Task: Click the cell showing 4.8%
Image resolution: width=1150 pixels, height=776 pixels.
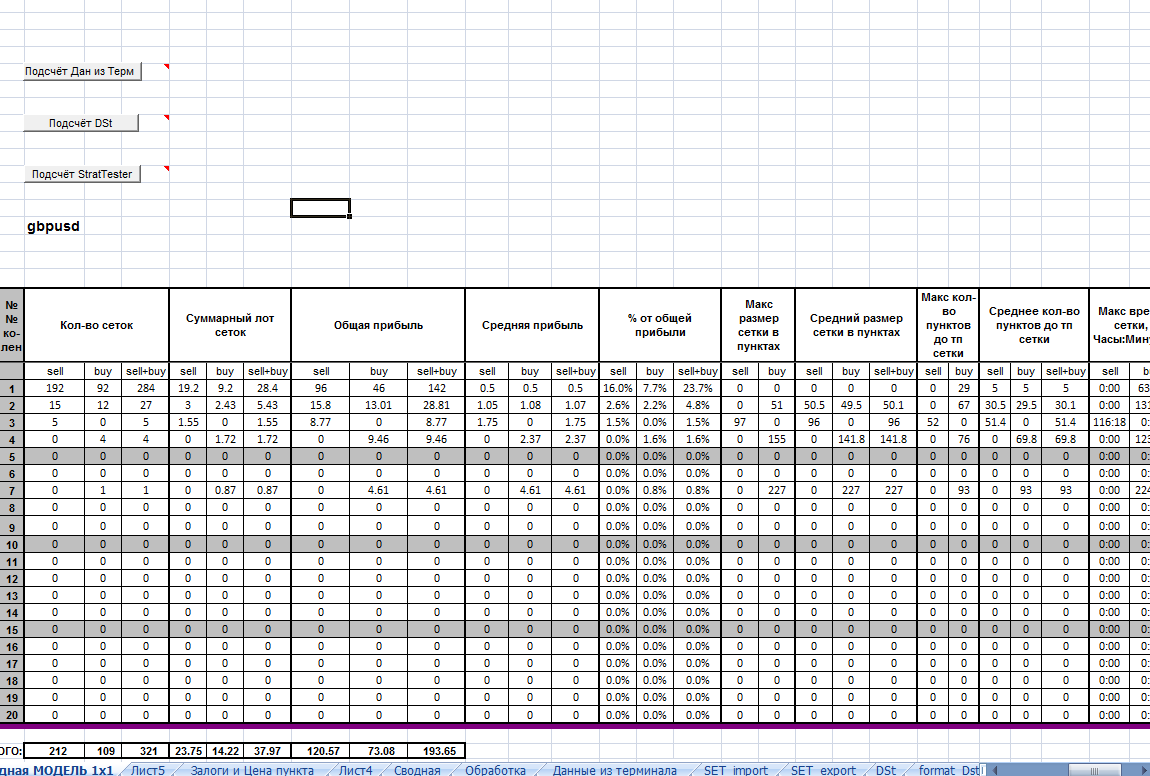Action: (697, 405)
